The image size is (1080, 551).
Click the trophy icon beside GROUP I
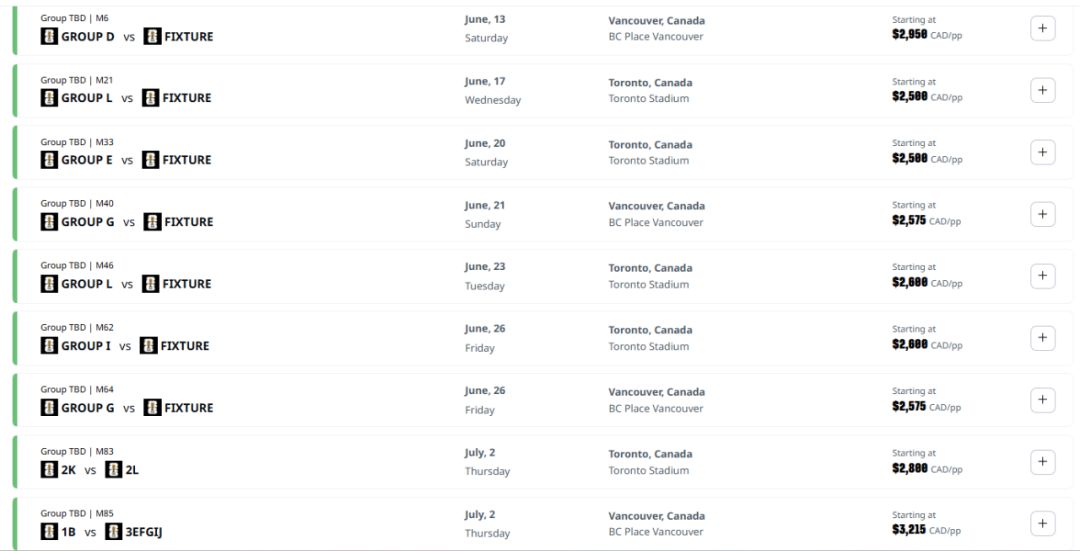[49, 346]
